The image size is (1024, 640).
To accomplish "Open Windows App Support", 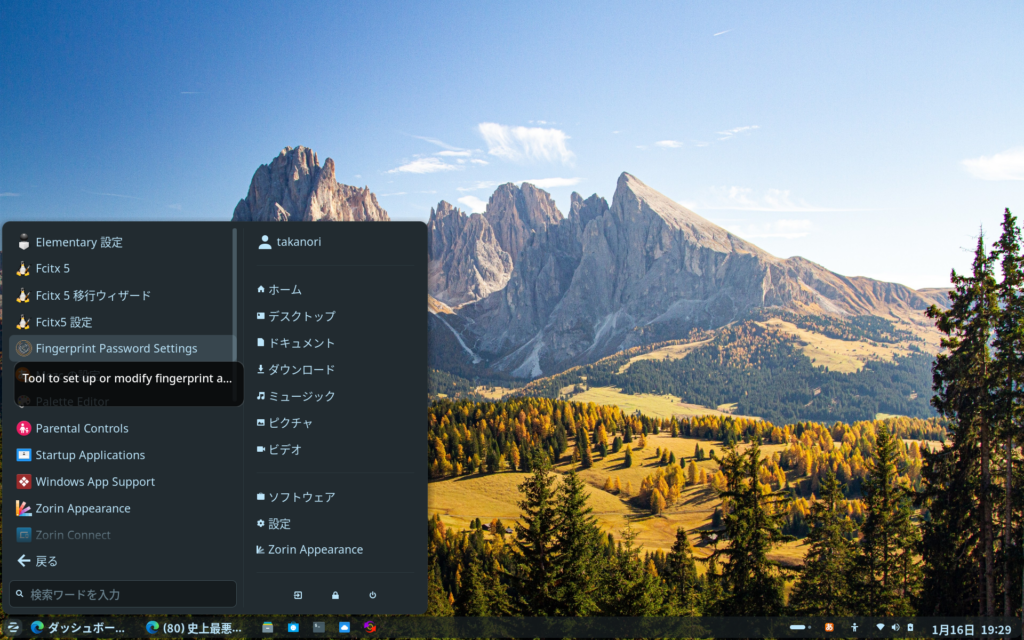I will [95, 482].
